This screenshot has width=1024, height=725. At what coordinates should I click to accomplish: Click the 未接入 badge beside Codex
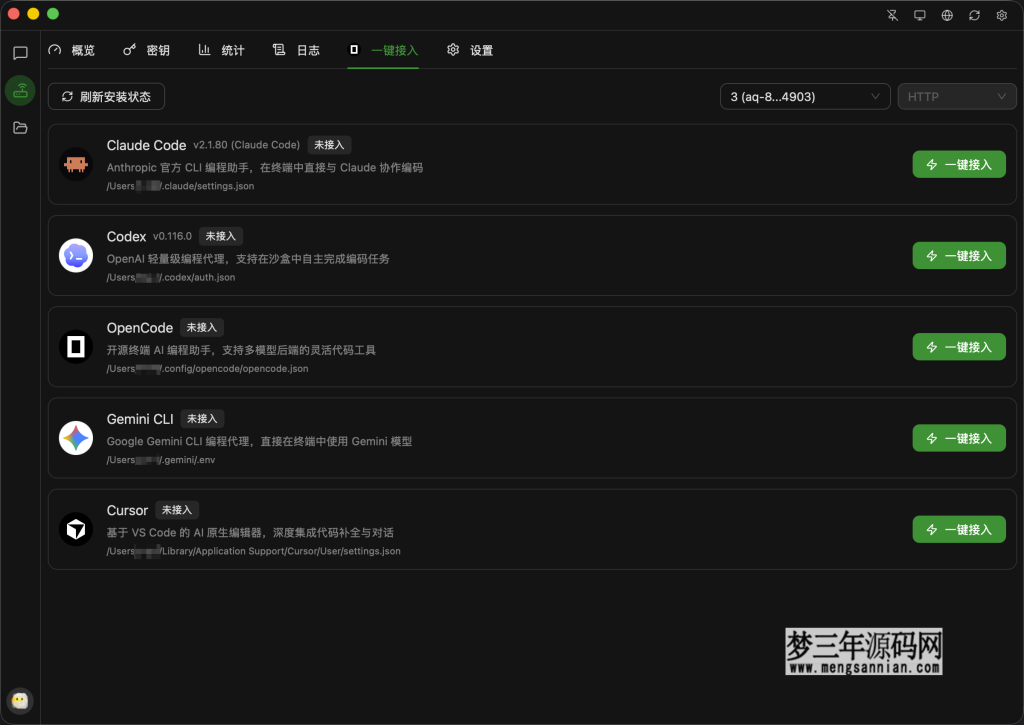coord(221,236)
